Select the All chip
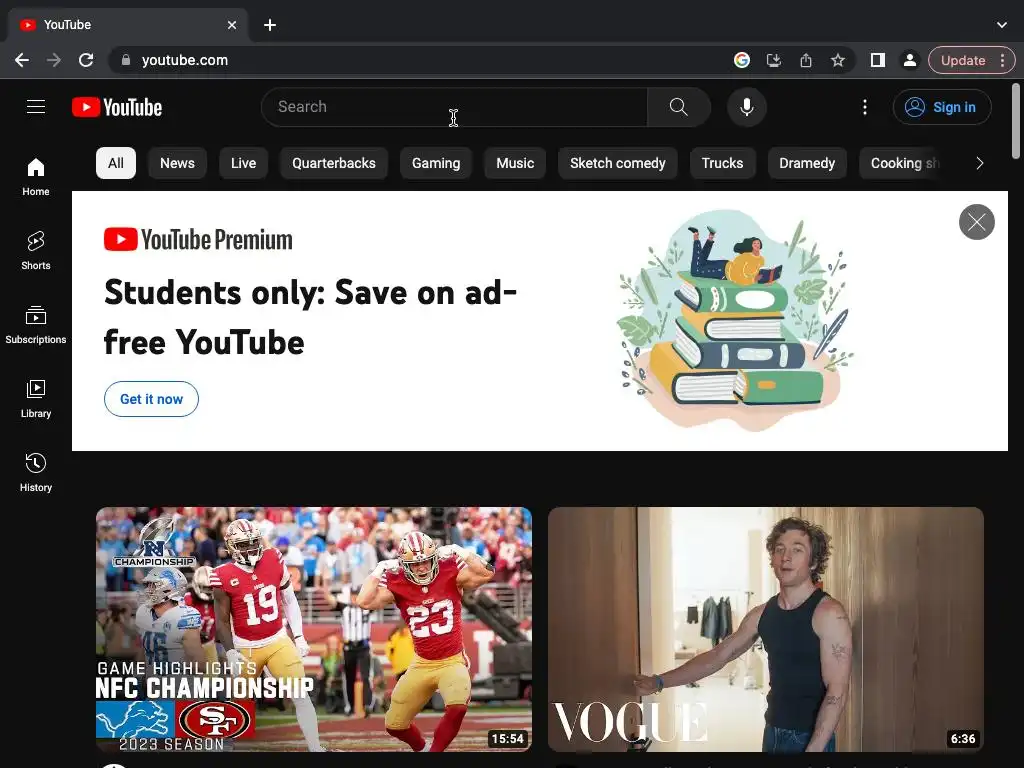Screen dimensions: 1024x768 (116, 163)
